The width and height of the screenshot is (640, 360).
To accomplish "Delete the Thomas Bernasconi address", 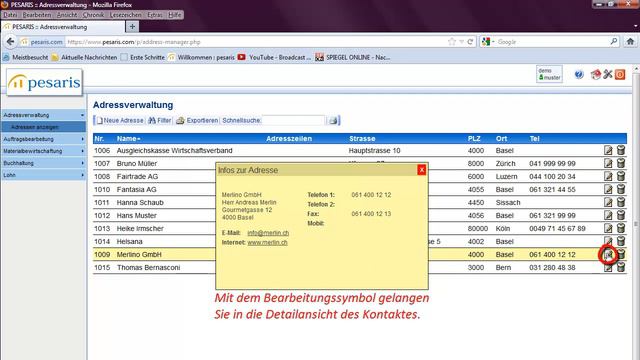I will (x=621, y=267).
